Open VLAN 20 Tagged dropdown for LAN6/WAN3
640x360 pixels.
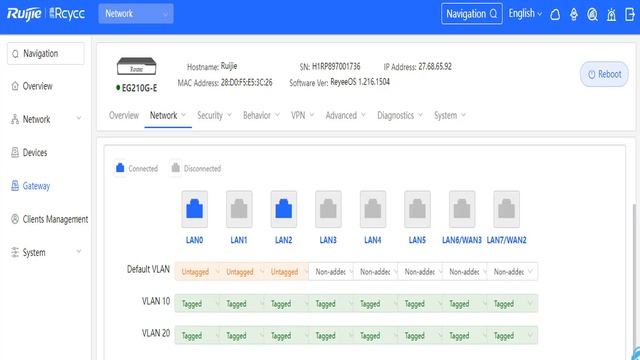[465, 335]
